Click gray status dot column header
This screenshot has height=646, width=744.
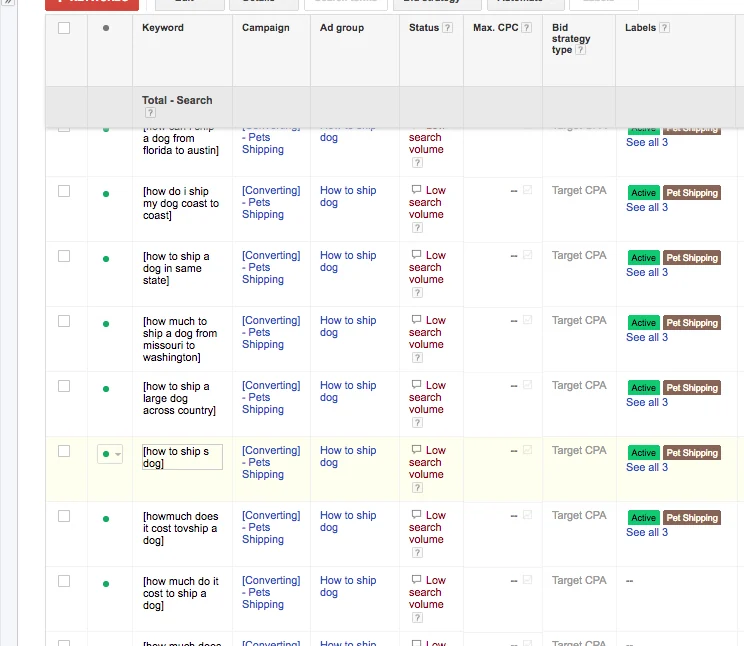click(x=106, y=28)
